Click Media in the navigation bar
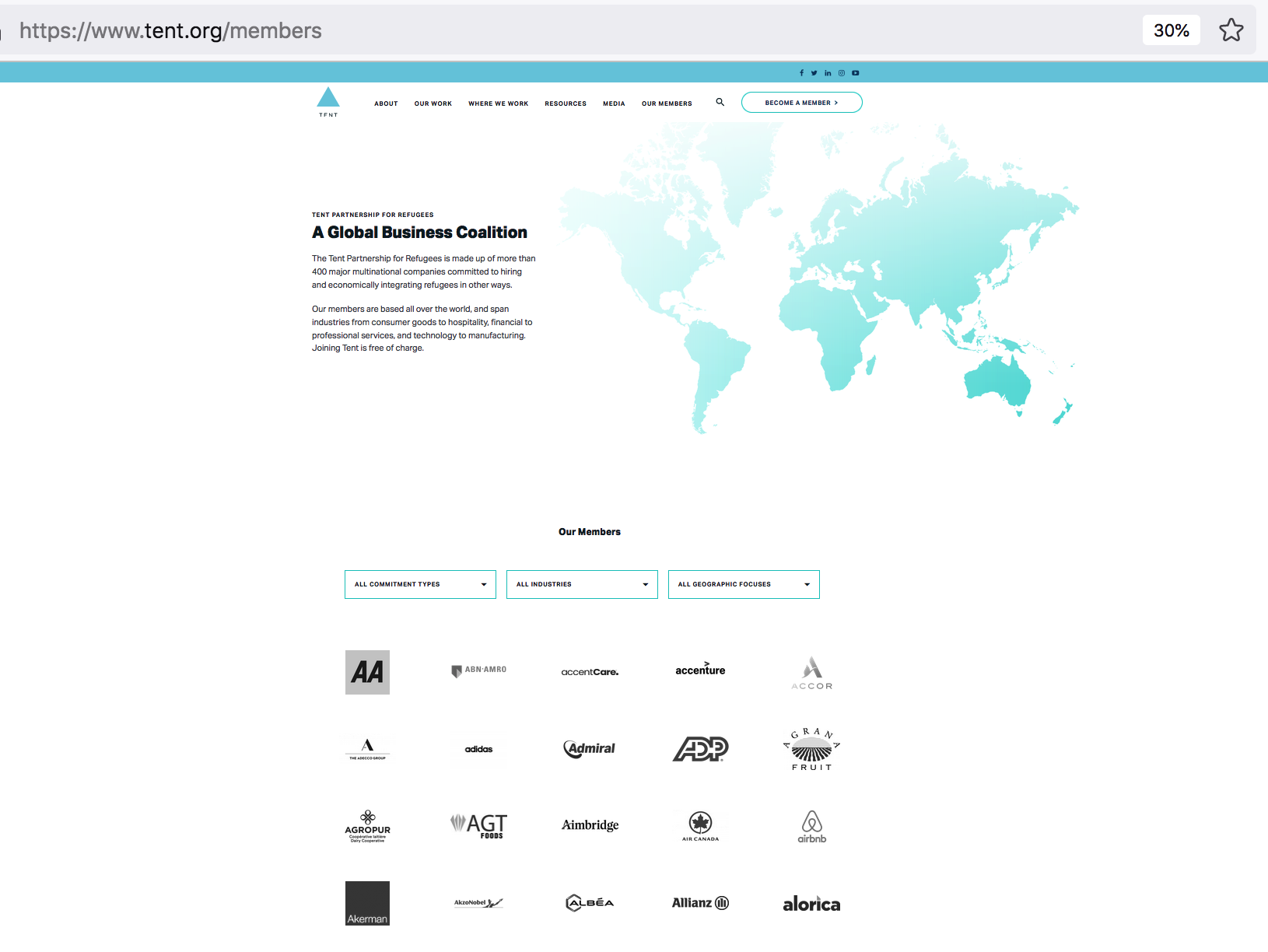 click(614, 103)
